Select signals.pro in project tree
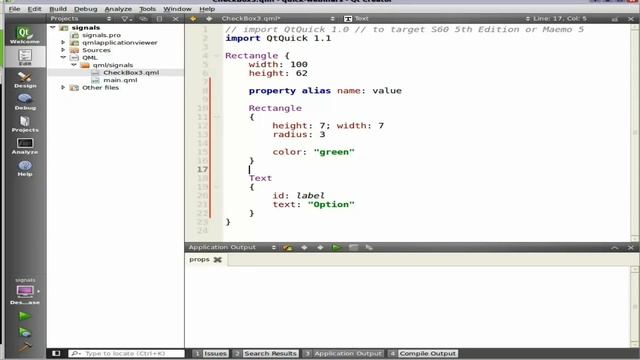This screenshot has height=360, width=640. (x=101, y=35)
